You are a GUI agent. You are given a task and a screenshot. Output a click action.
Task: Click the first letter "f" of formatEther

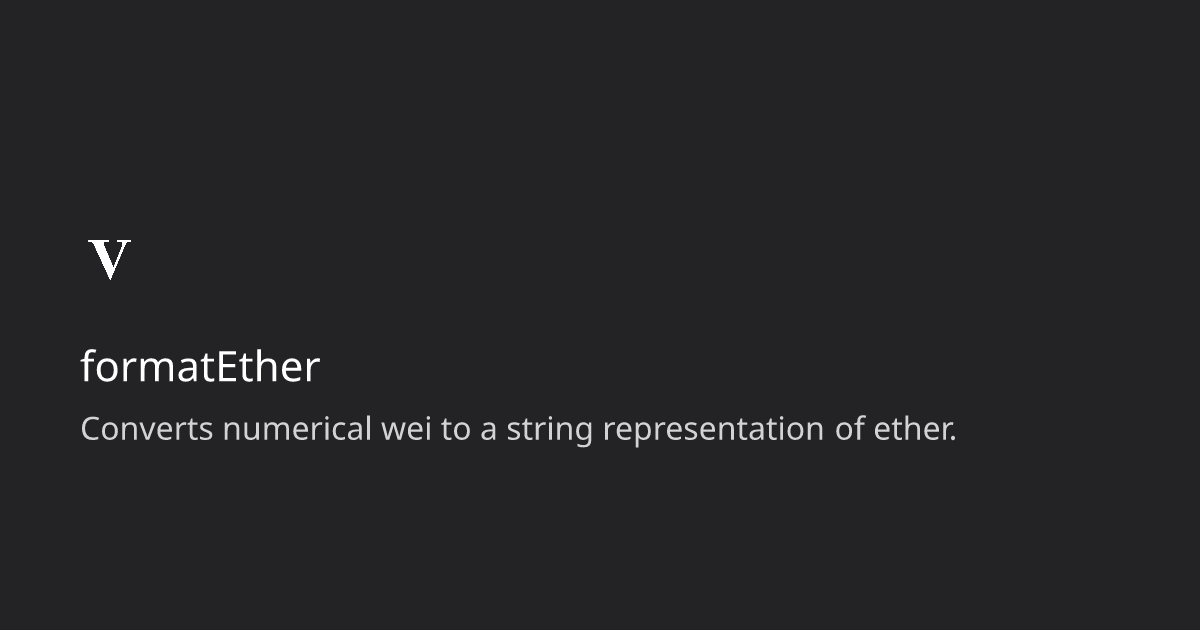coord(87,366)
